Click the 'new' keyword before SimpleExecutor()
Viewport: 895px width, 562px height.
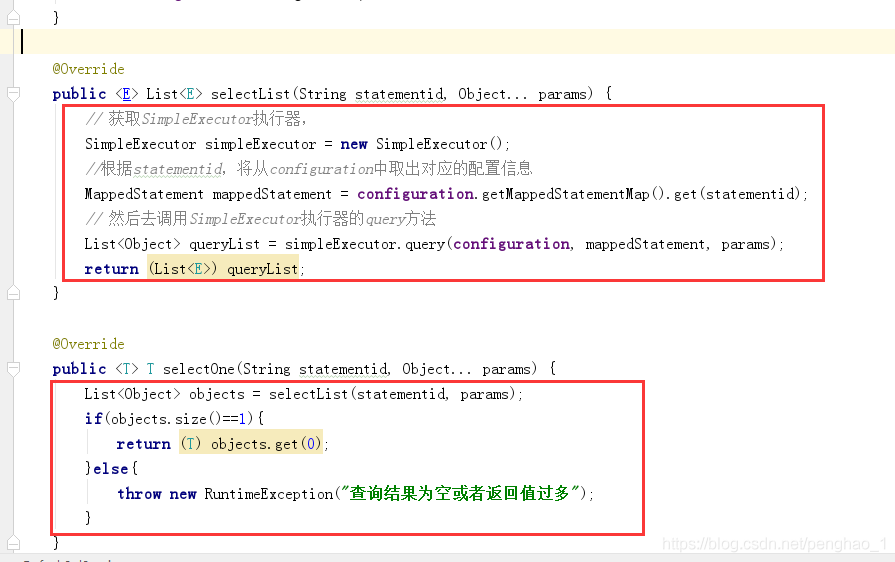pos(354,144)
